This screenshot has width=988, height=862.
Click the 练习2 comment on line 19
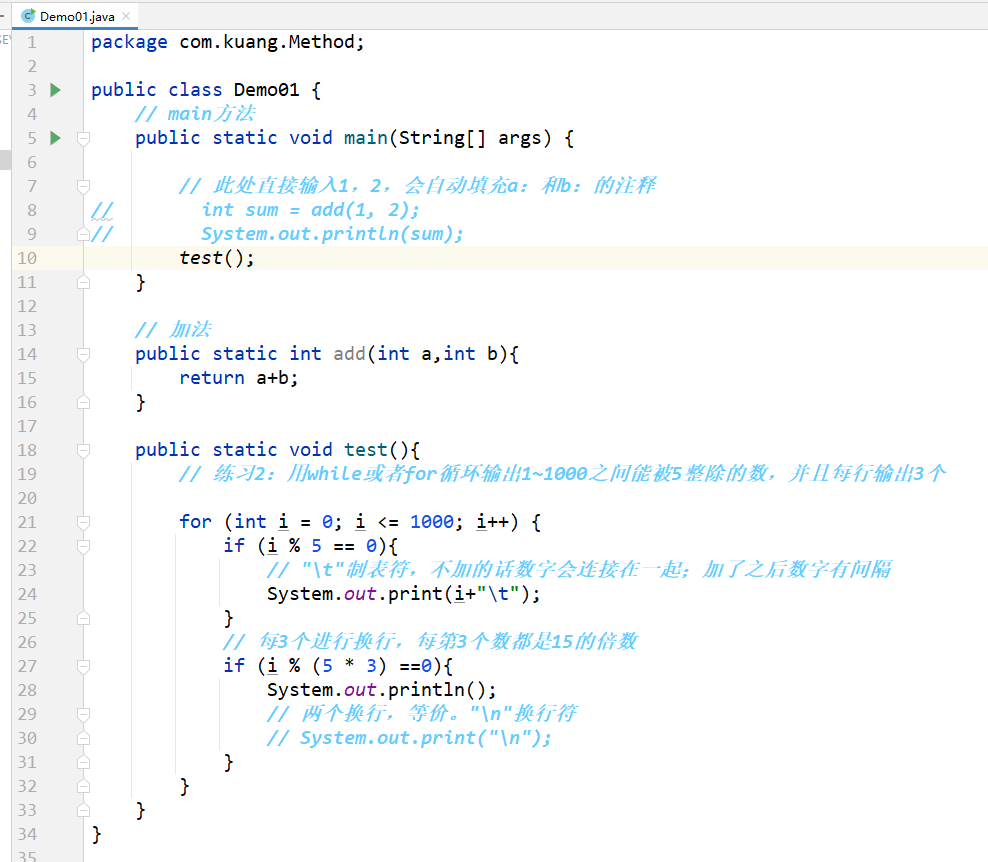tap(562, 474)
